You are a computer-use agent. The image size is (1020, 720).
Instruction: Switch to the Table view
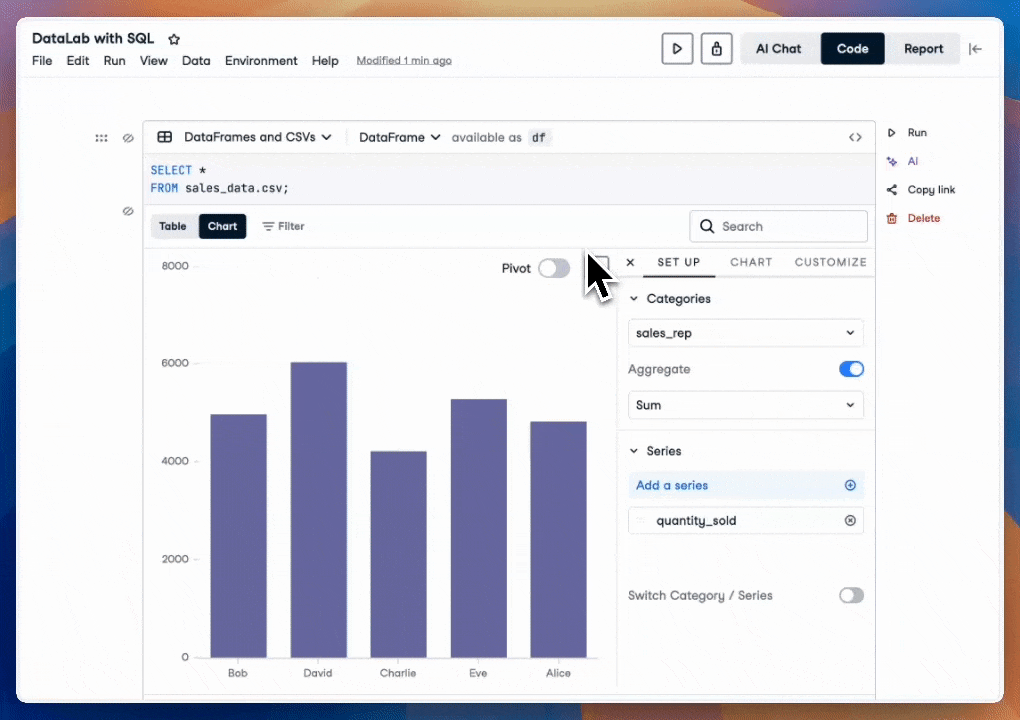[x=173, y=226]
